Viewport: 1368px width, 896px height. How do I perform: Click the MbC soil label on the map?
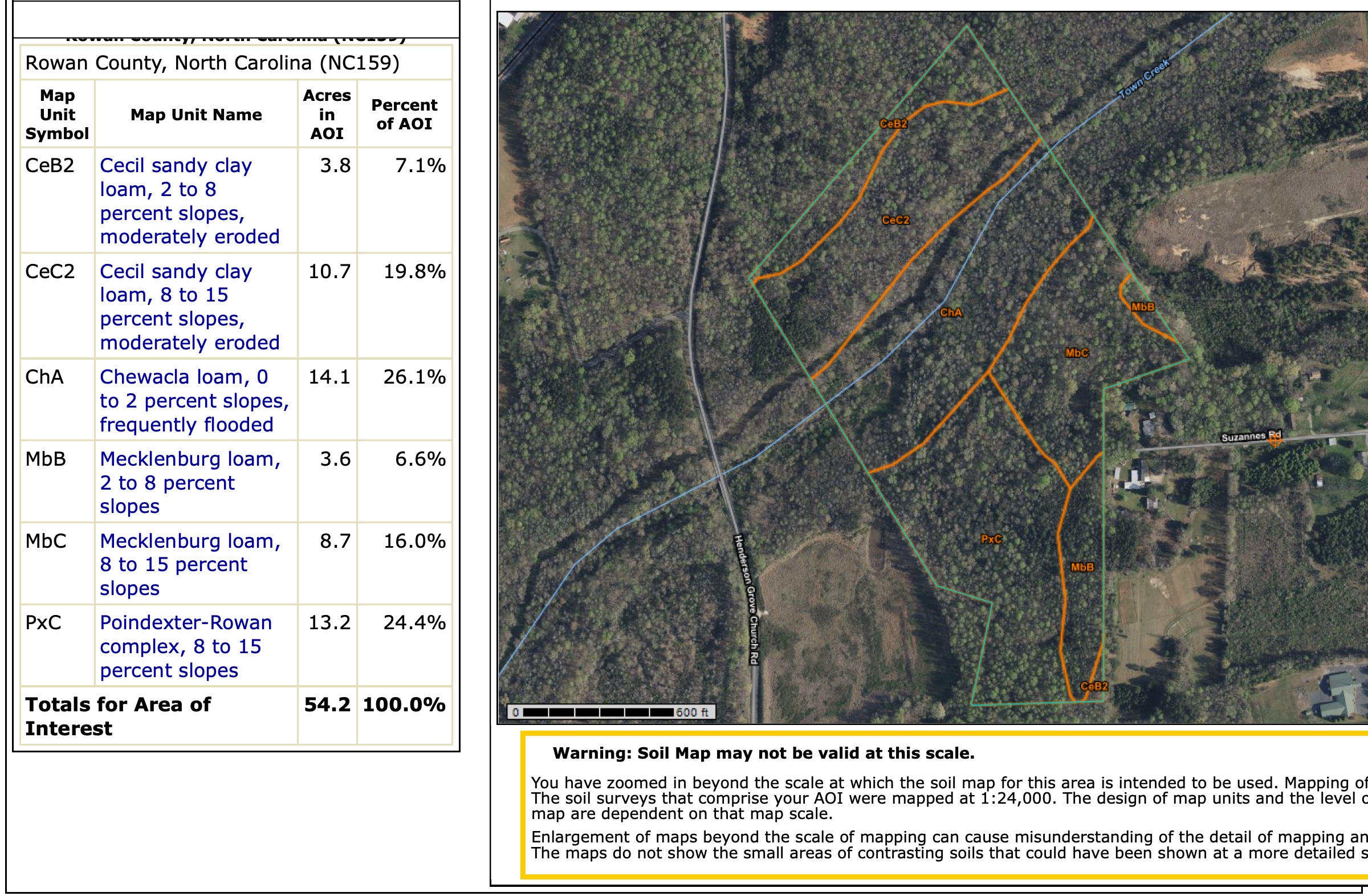click(1077, 353)
